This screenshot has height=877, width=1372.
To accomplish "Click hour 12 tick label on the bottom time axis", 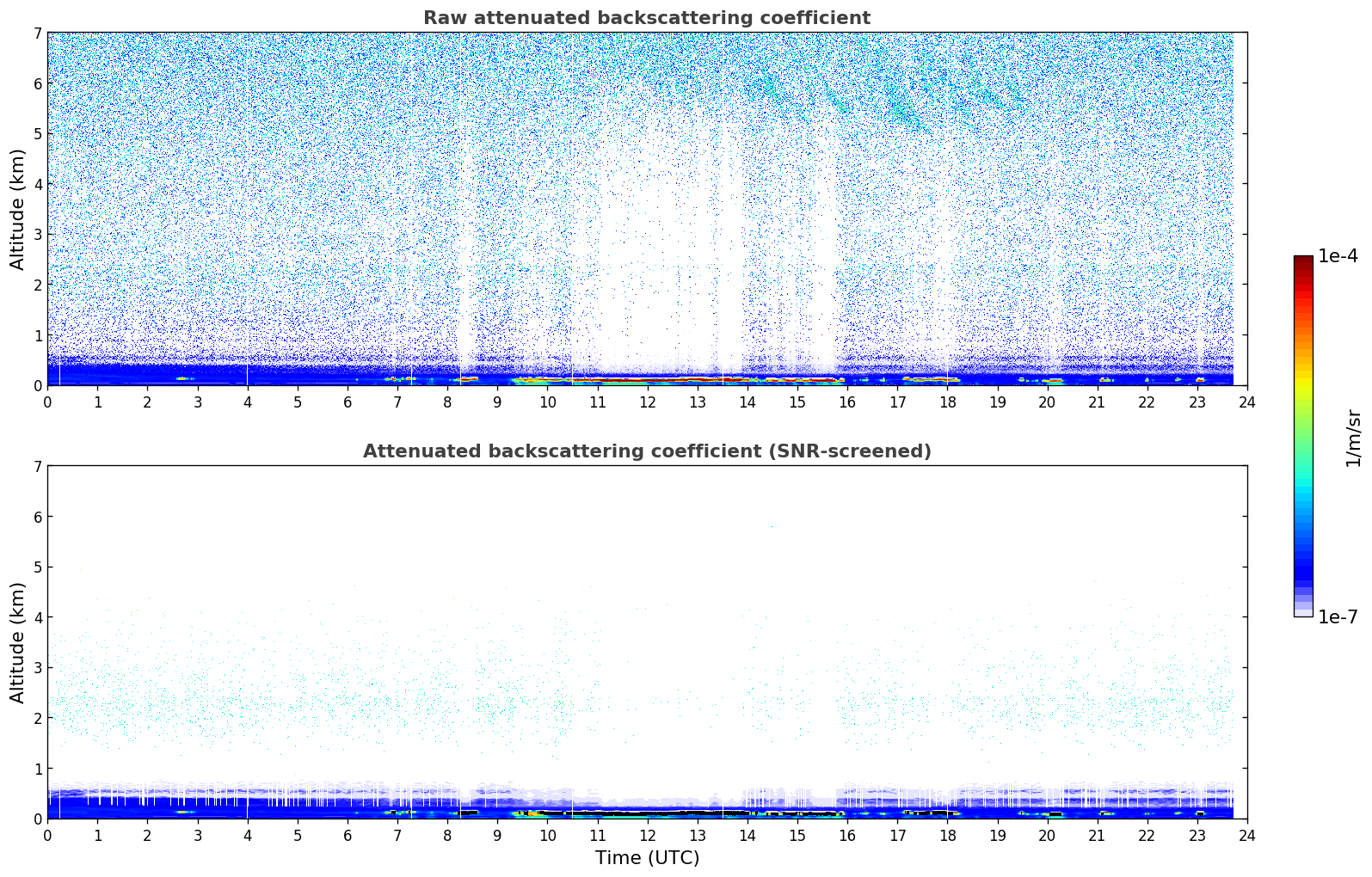I will pos(647,836).
